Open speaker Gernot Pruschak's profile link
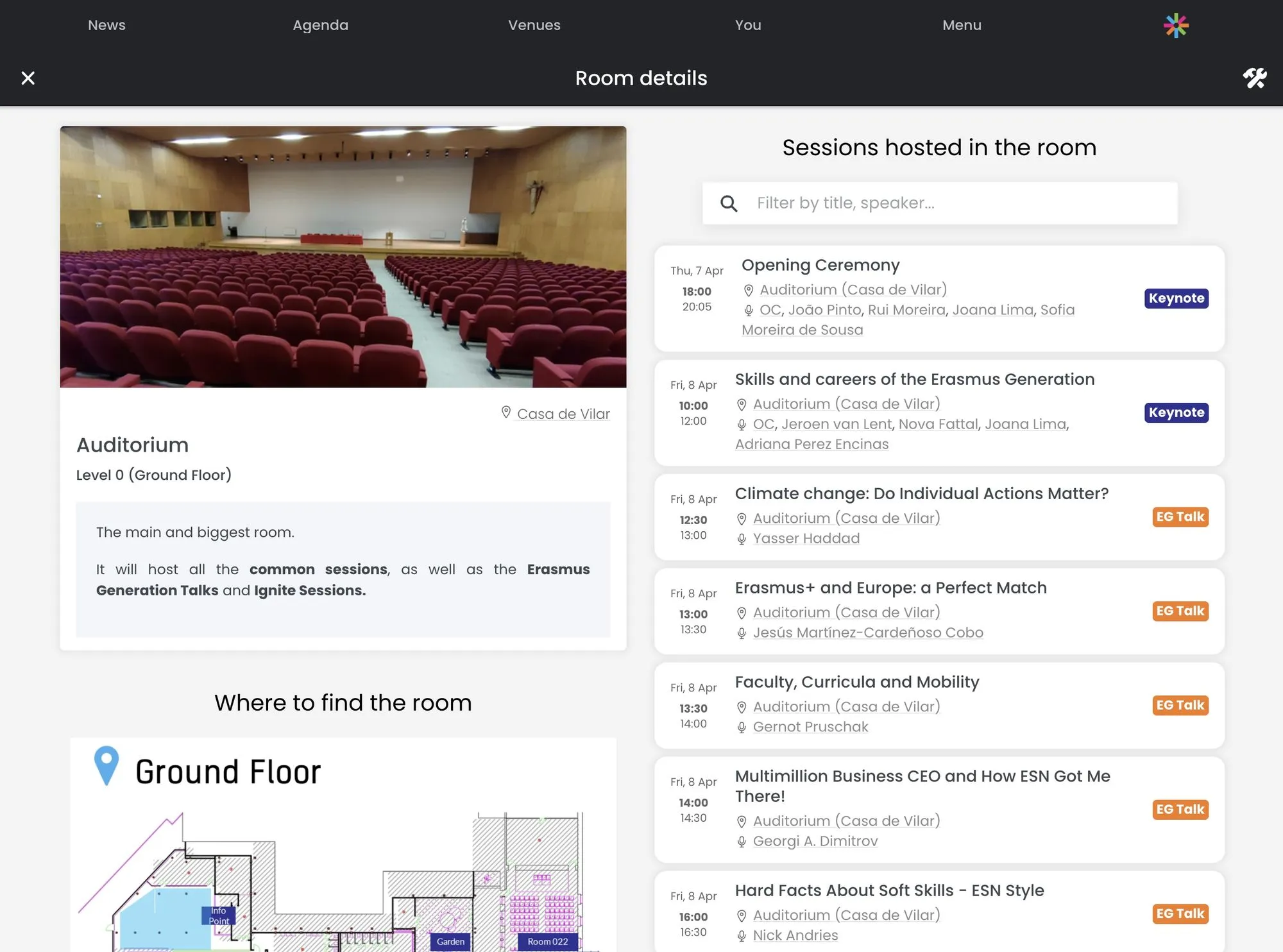Viewport: 1283px width, 952px height. pyautogui.click(x=810, y=727)
